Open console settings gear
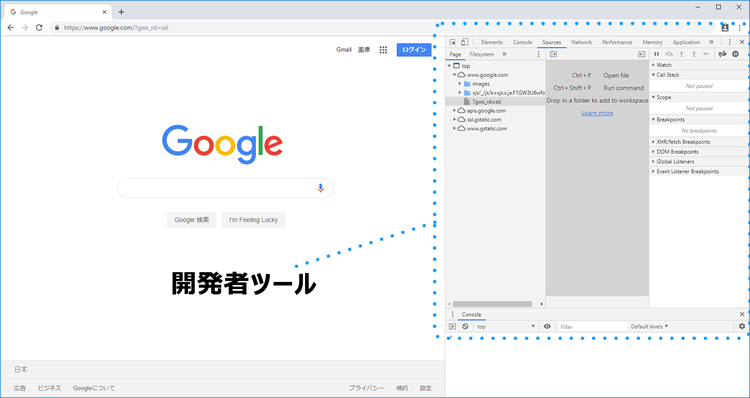 click(742, 326)
